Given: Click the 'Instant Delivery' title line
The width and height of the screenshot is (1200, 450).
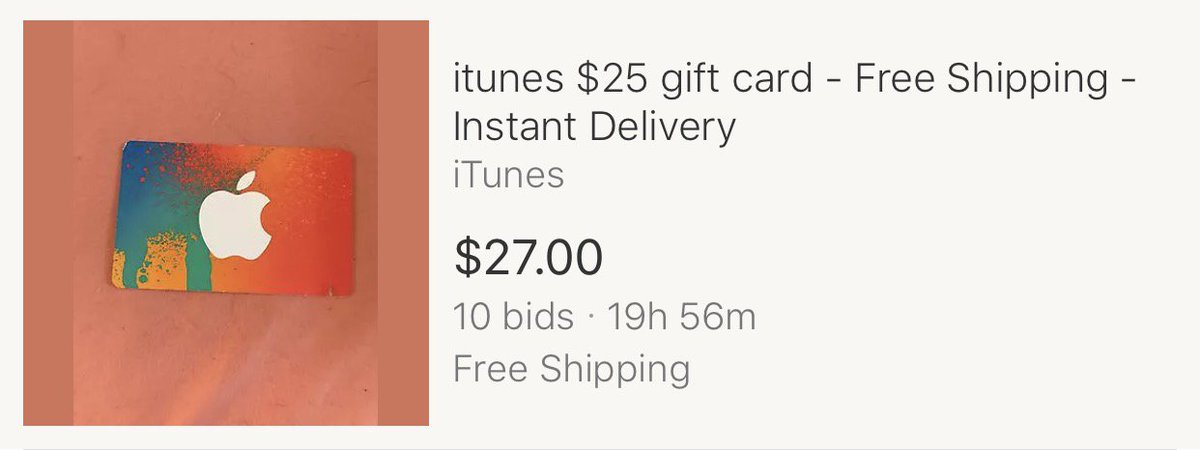Looking at the screenshot, I should coord(594,127).
